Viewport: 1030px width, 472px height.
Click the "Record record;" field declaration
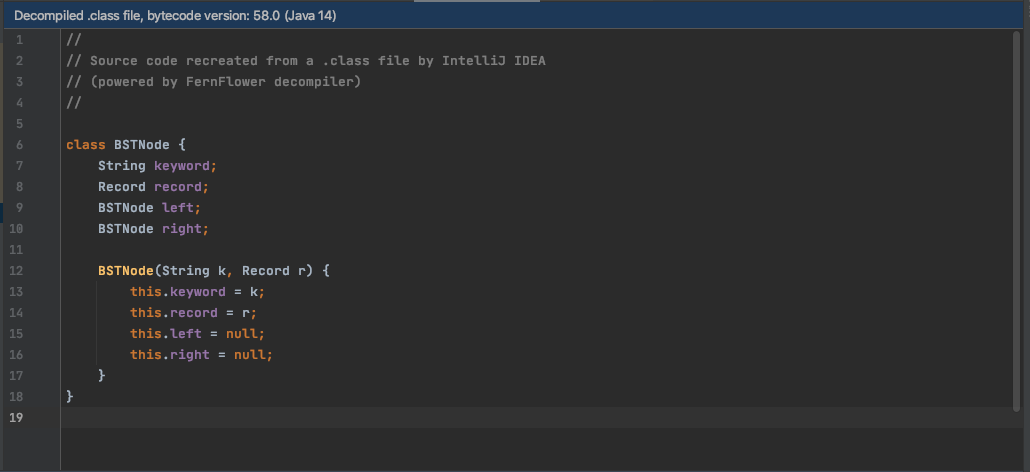(154, 186)
